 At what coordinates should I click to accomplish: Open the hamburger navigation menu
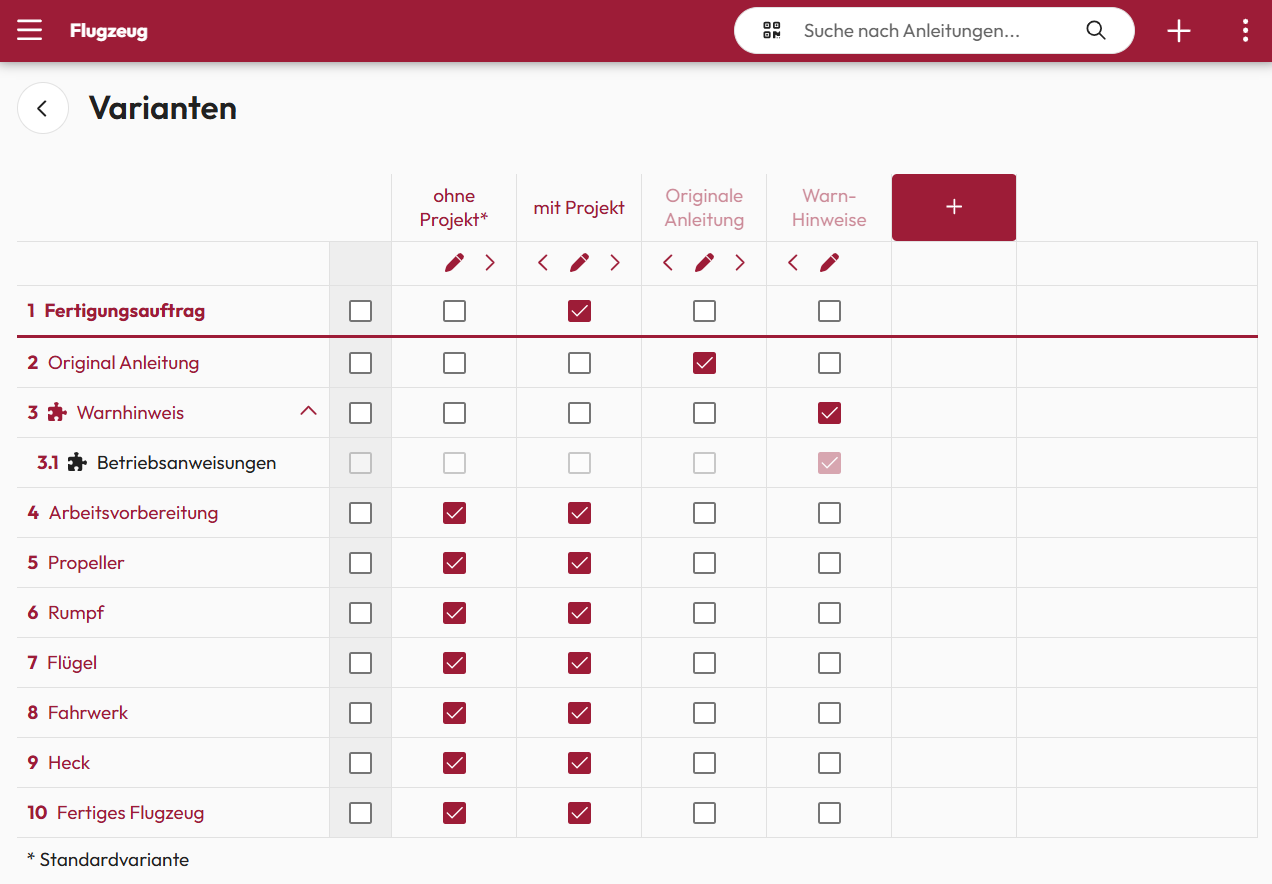(x=30, y=31)
